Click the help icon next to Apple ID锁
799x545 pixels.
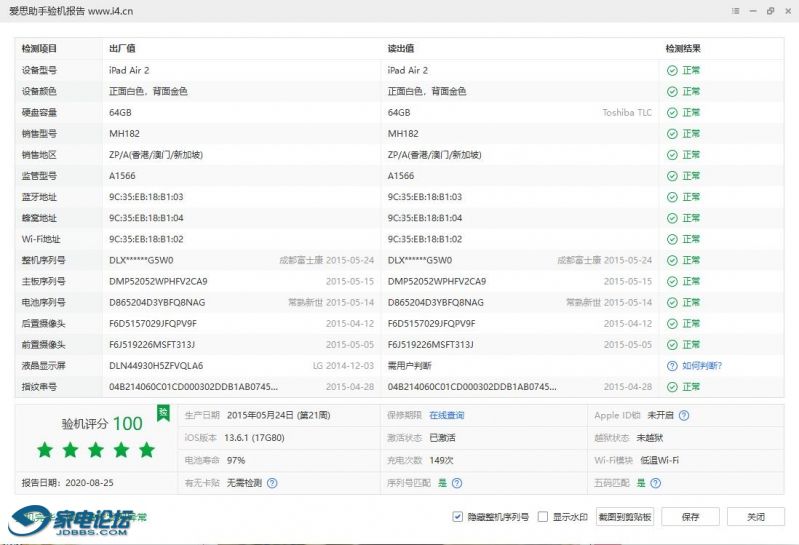click(684, 416)
